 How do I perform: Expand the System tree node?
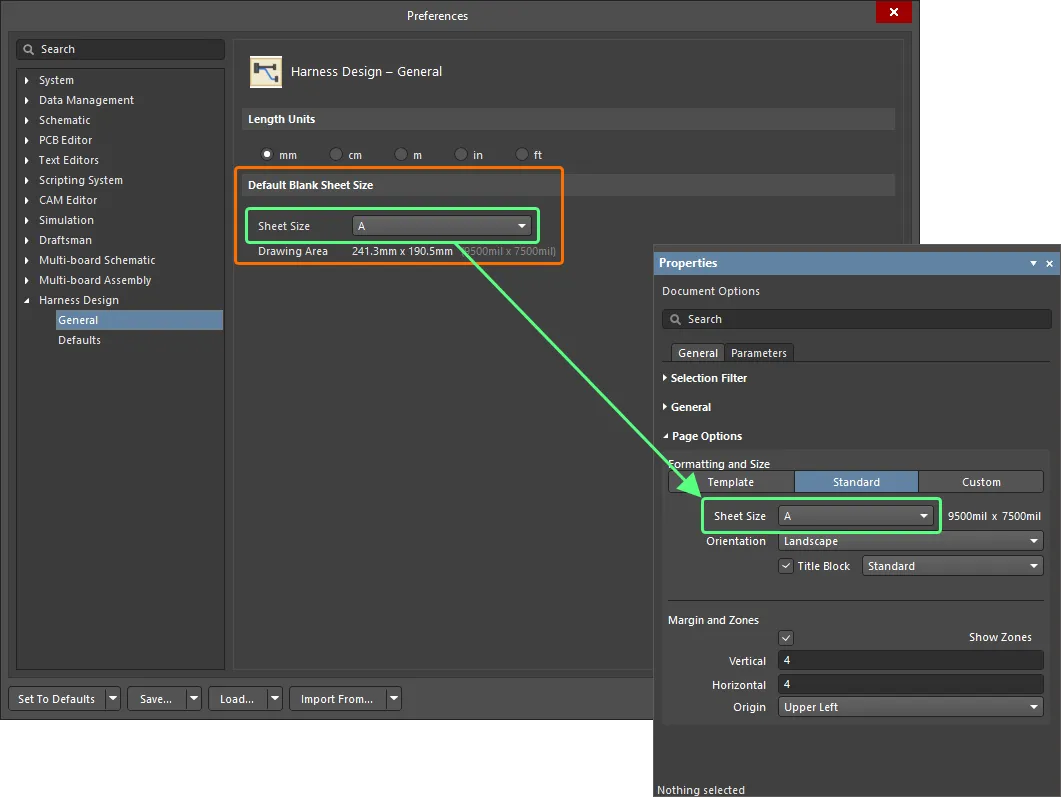tap(27, 80)
